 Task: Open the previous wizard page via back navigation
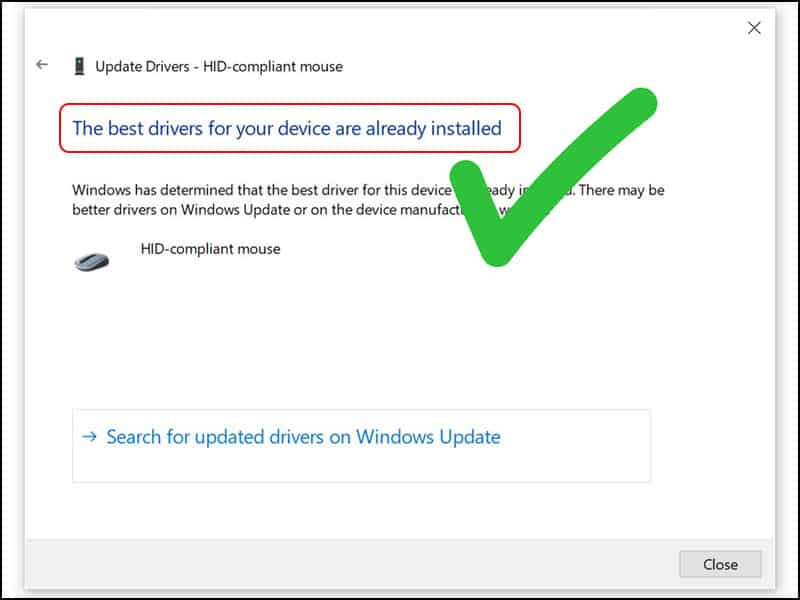(x=41, y=64)
